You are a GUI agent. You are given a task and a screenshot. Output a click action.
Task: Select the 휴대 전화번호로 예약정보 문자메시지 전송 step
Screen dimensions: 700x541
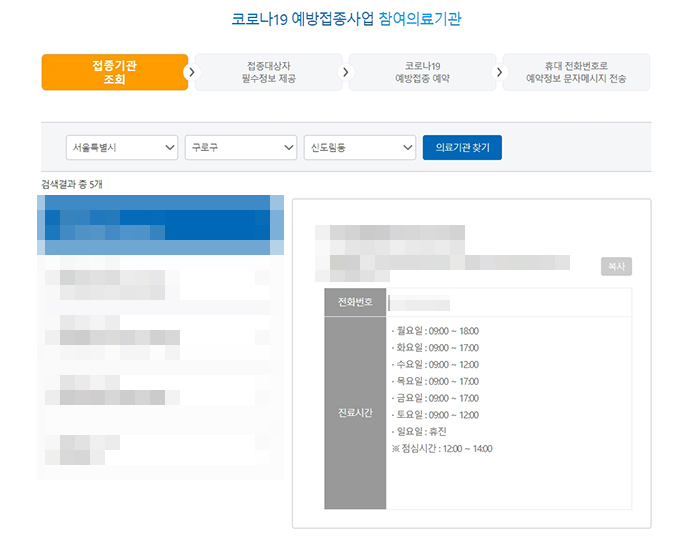tap(576, 72)
